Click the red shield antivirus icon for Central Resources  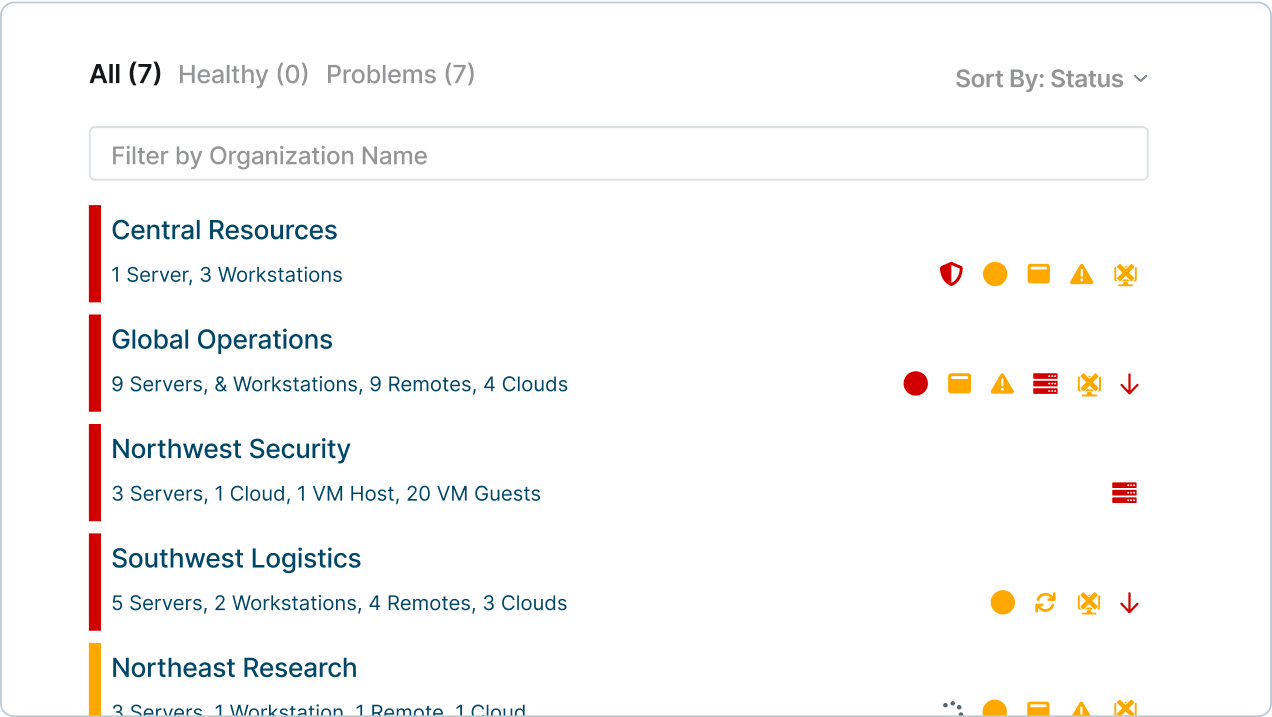click(951, 274)
